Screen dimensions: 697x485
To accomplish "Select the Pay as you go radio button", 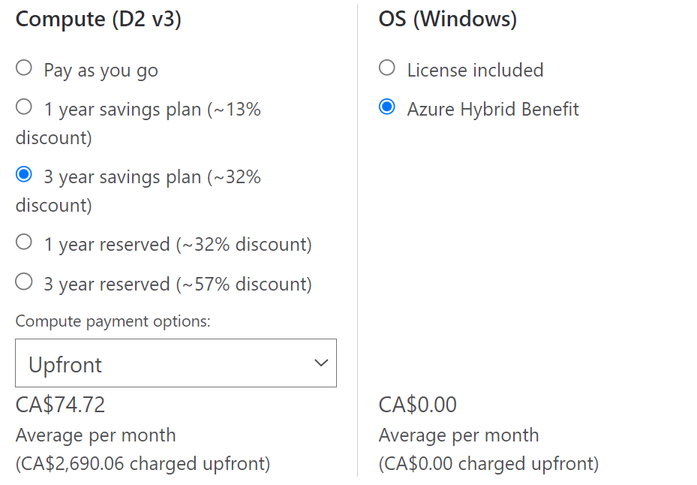I will tap(24, 69).
